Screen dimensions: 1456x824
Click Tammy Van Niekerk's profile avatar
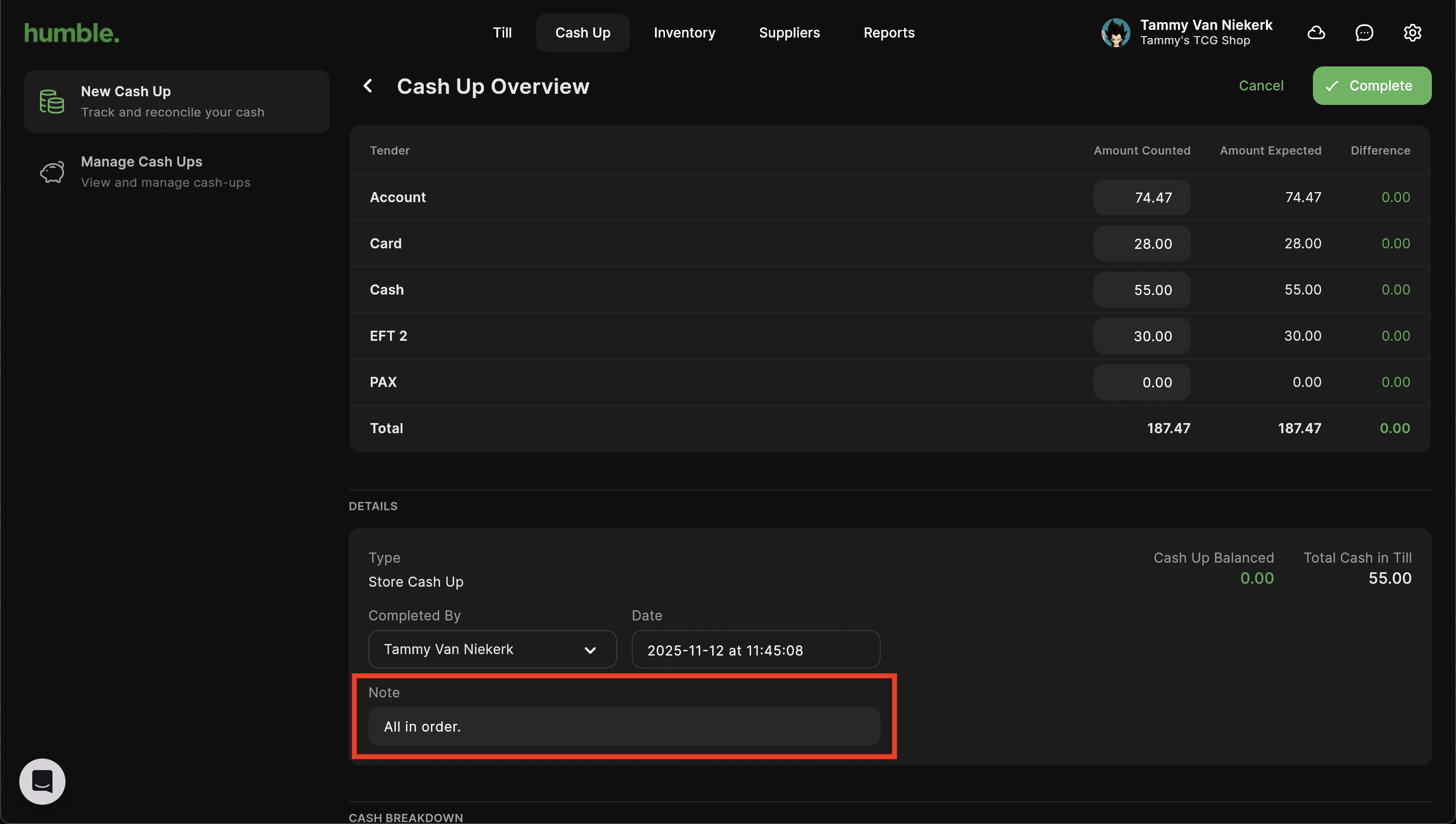click(x=1115, y=33)
